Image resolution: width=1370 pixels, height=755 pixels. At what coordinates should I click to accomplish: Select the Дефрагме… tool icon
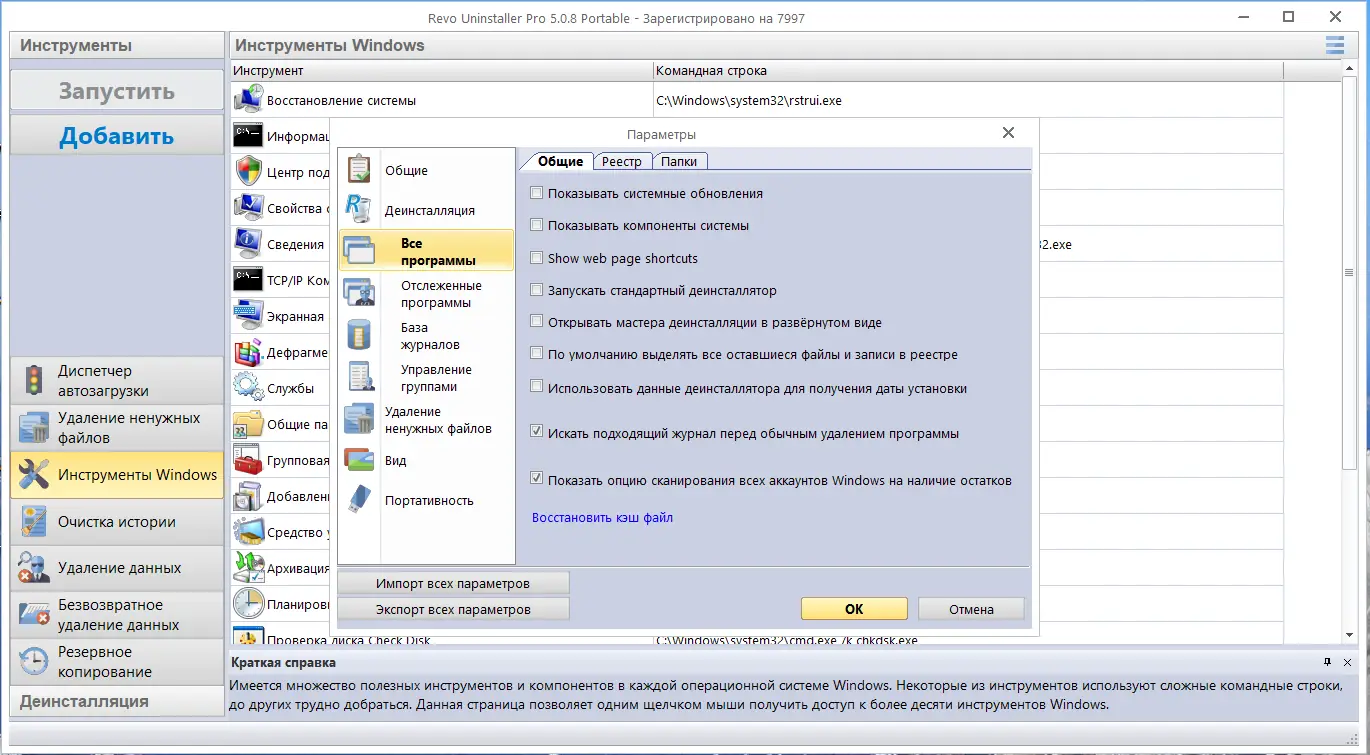pos(248,352)
